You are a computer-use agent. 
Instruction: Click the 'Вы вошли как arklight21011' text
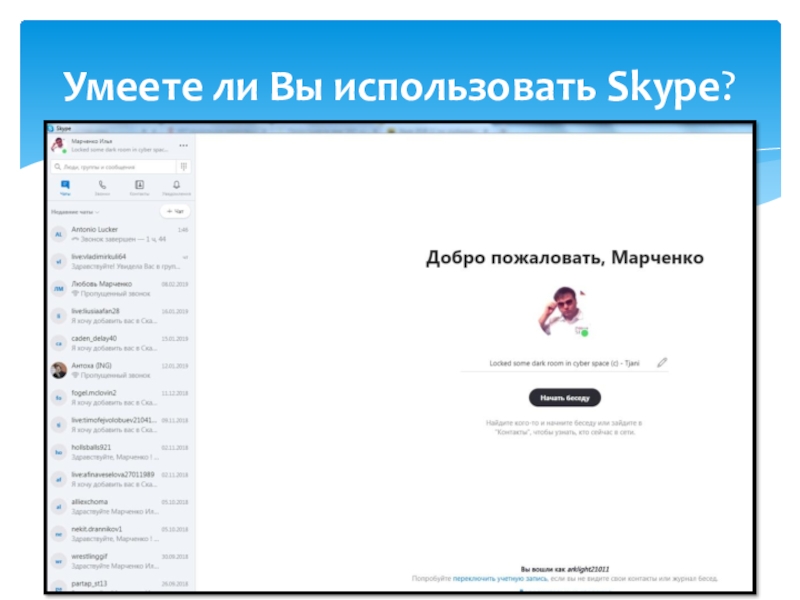565,569
